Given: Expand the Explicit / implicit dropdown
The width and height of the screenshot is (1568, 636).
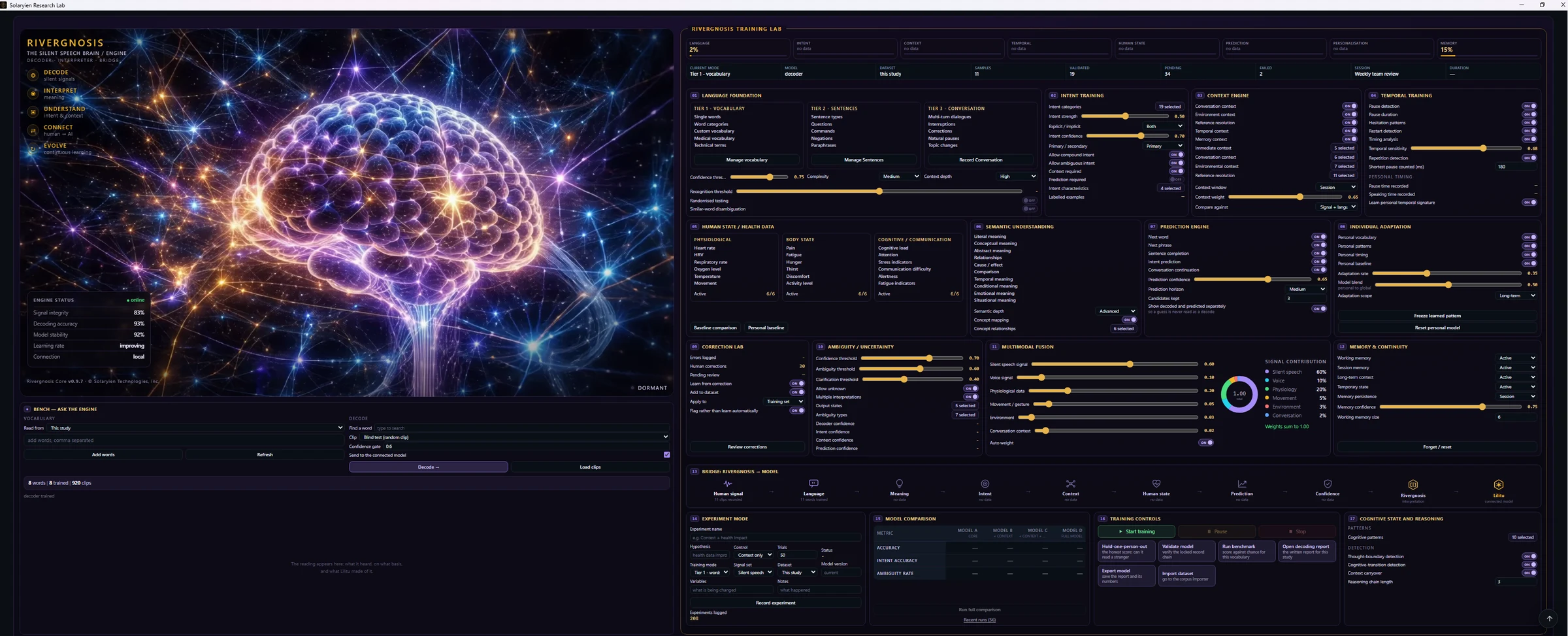Looking at the screenshot, I should [x=1164, y=126].
